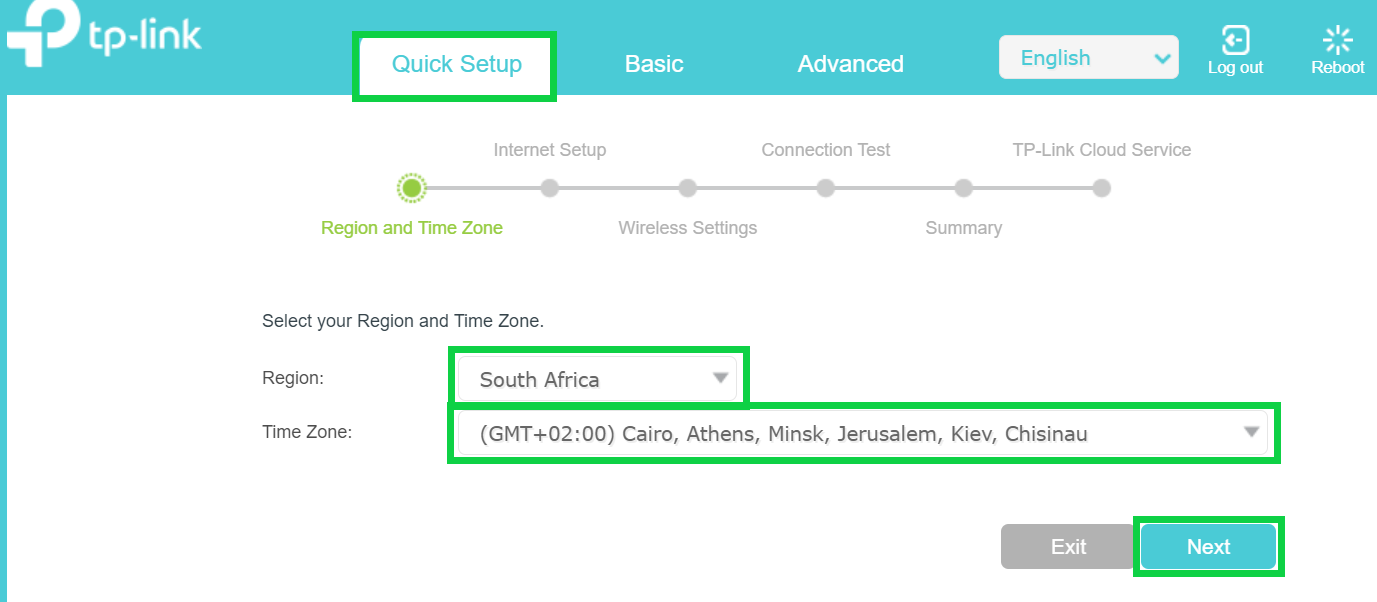Click the Log out icon
Viewport: 1377px width, 602px height.
coord(1235,41)
